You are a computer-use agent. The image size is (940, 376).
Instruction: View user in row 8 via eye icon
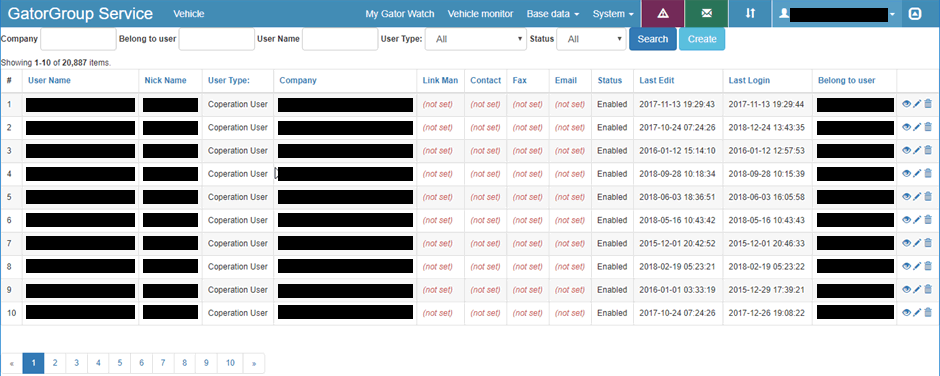tap(906, 266)
